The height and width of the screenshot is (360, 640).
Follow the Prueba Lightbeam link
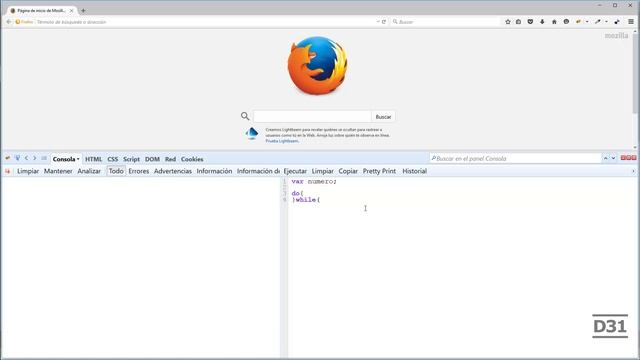tap(282, 141)
